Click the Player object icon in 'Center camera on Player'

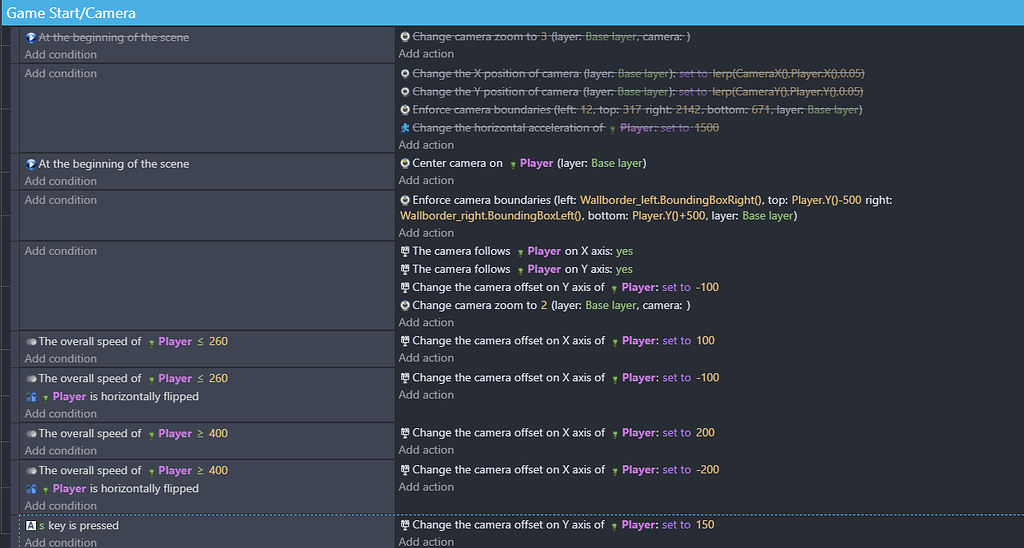click(x=513, y=165)
